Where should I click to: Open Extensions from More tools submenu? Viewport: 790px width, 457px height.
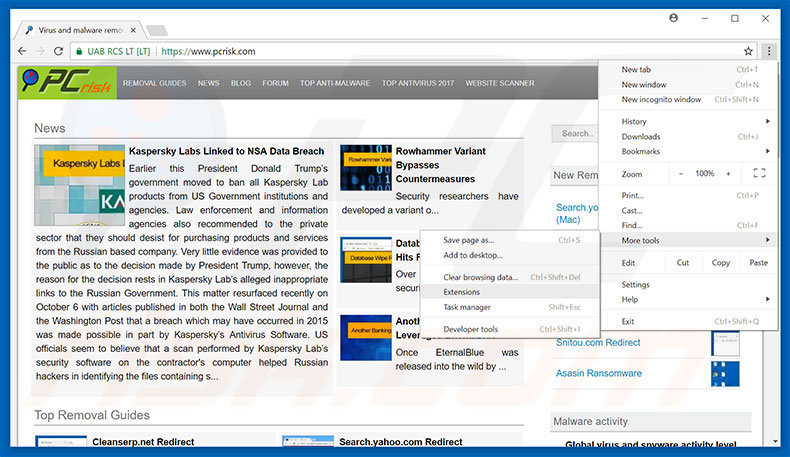pyautogui.click(x=509, y=292)
